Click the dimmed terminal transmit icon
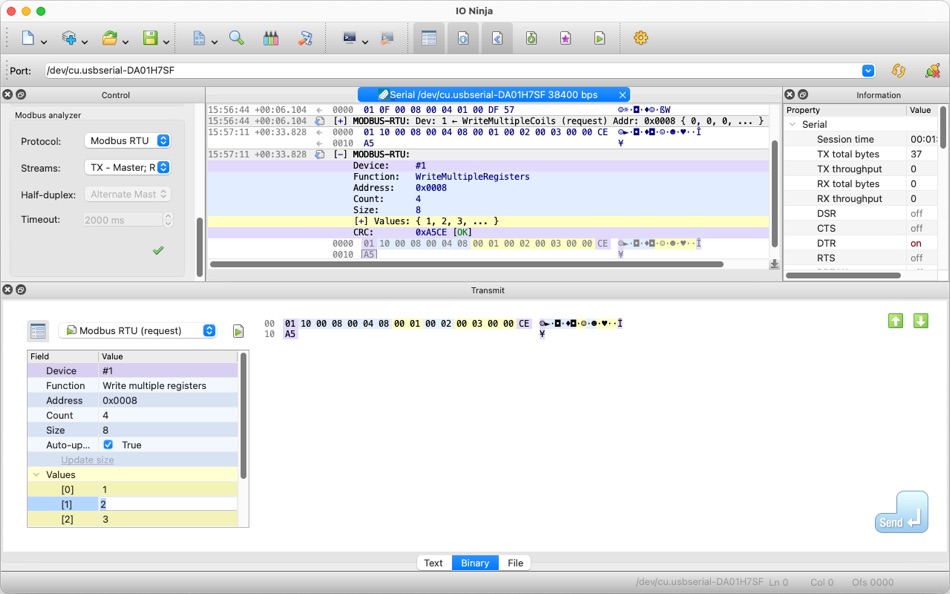Screen dimensions: 950x594 [x=387, y=38]
